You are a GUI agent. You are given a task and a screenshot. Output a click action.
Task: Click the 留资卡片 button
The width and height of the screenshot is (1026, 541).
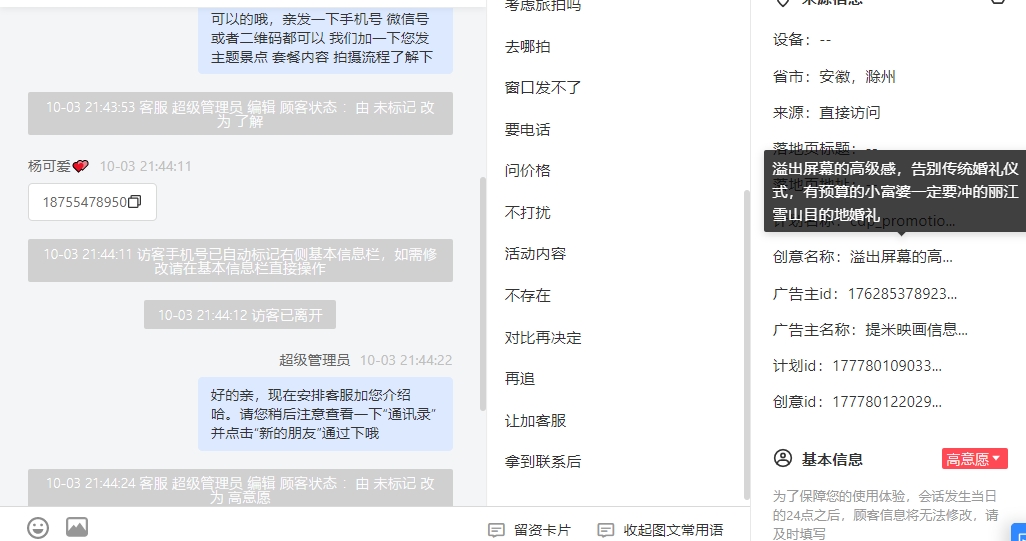[x=530, y=530]
